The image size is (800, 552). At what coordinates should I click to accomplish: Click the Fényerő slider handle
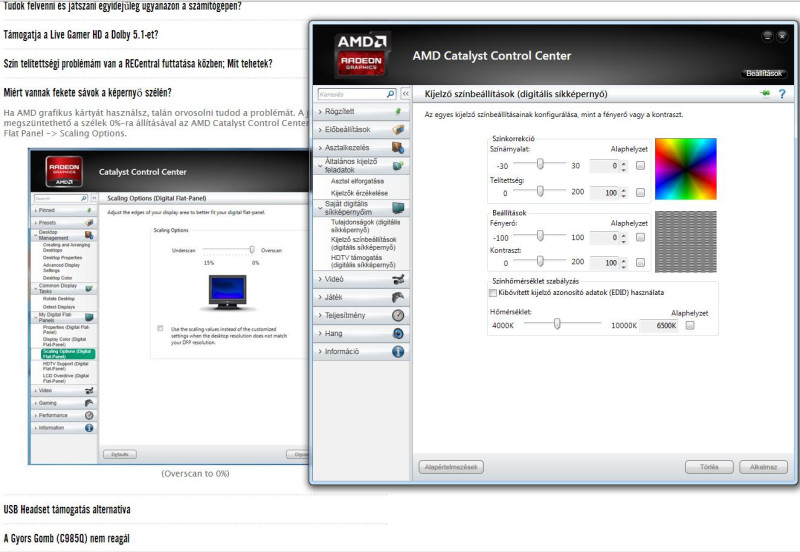tap(540, 235)
